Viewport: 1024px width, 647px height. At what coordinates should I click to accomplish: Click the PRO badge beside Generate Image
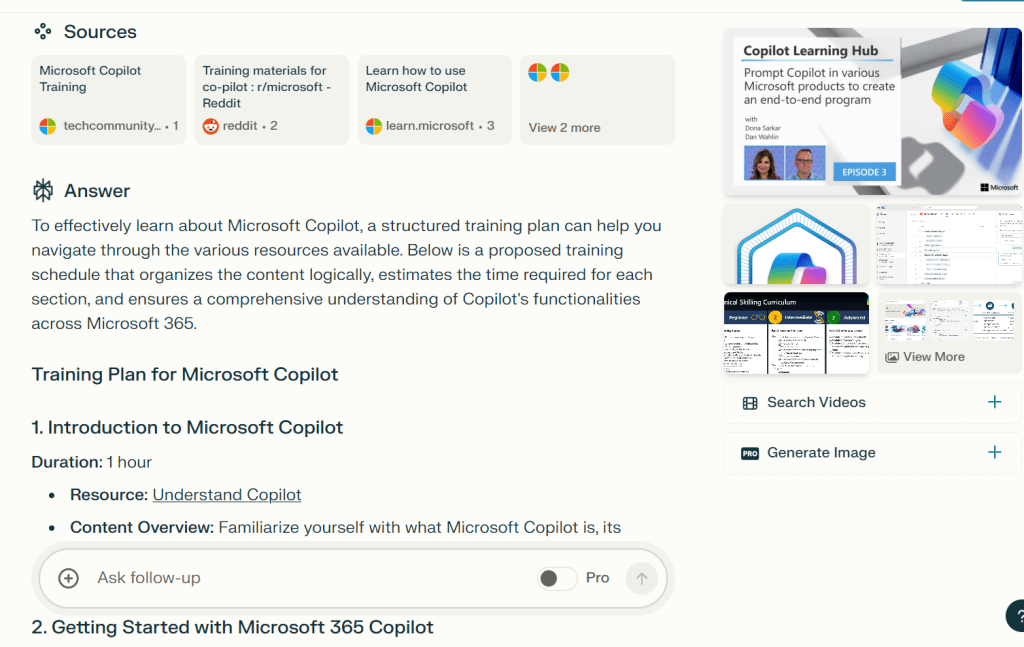750,453
